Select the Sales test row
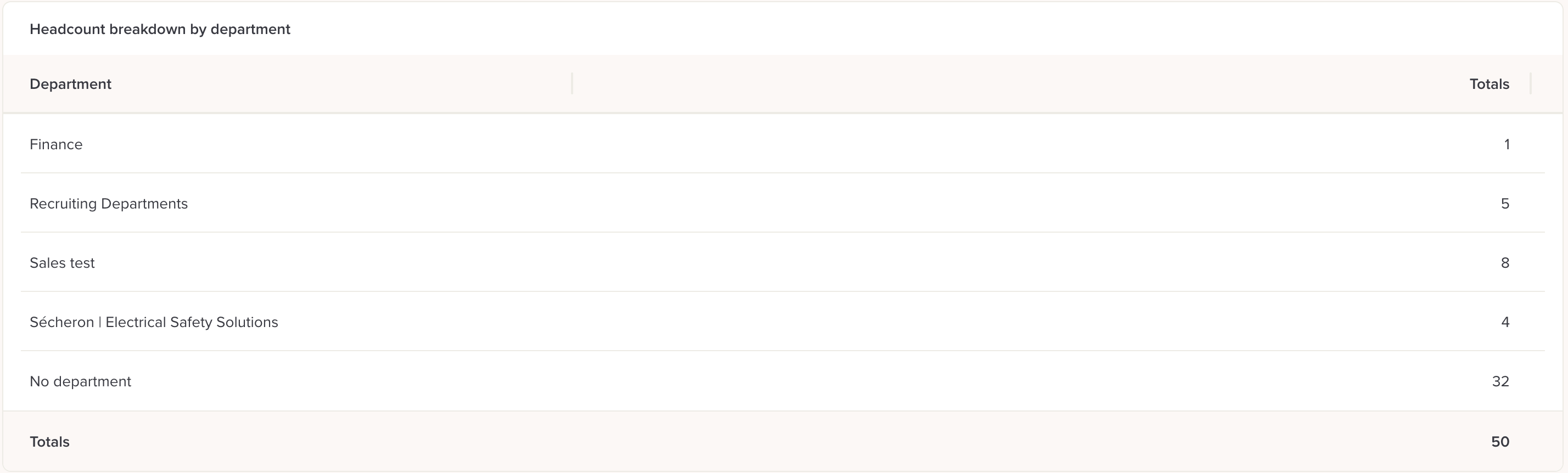This screenshot has width=1568, height=473. click(x=783, y=262)
